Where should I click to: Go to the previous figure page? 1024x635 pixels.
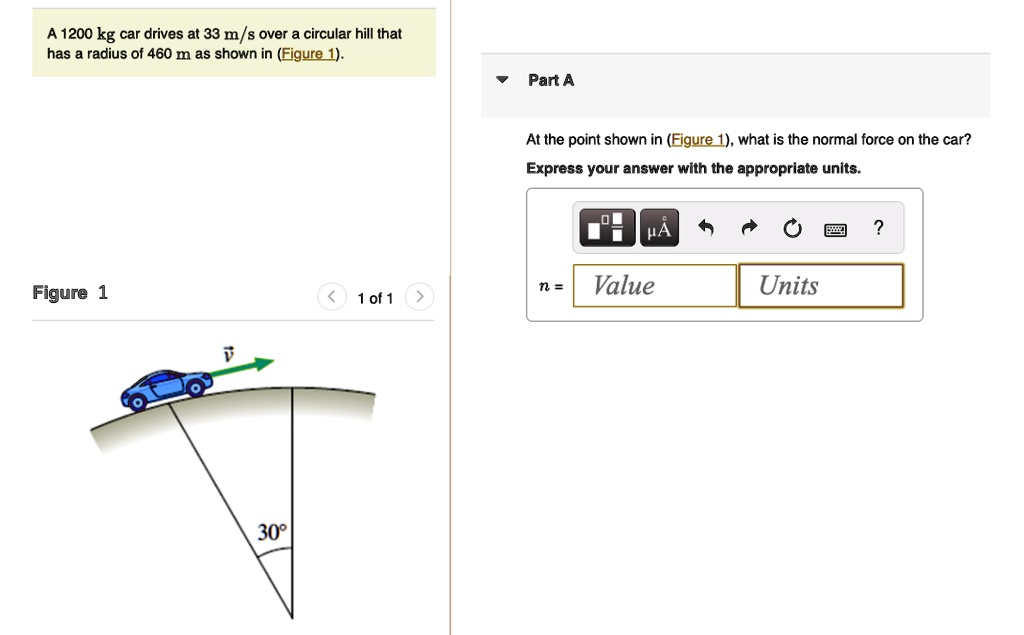(x=331, y=296)
